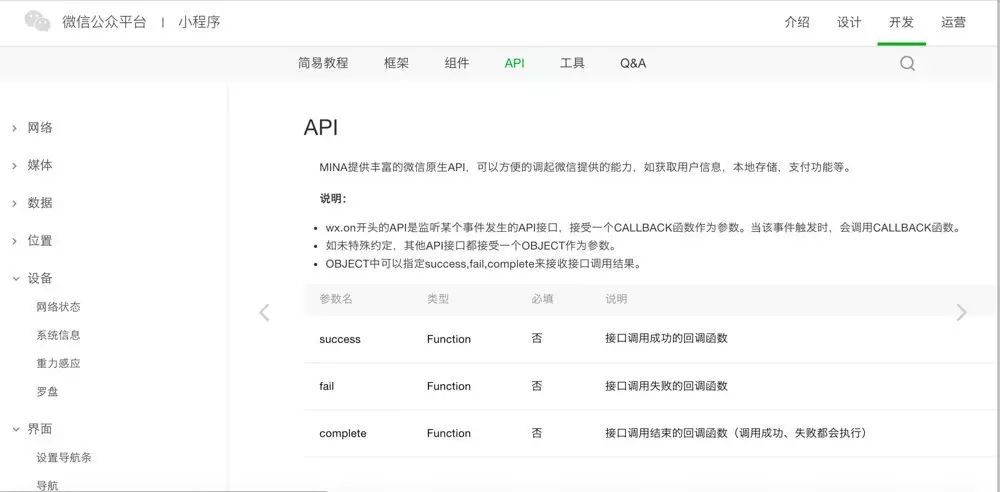Click 否 in the complete row
Viewport: 1000px width, 492px height.
[x=537, y=433]
